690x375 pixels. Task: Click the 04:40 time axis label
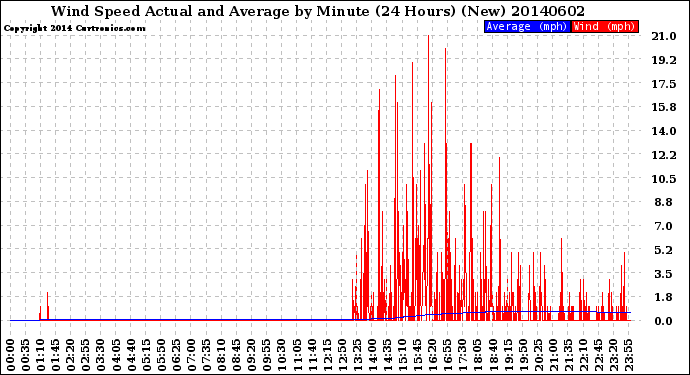[x=131, y=355]
